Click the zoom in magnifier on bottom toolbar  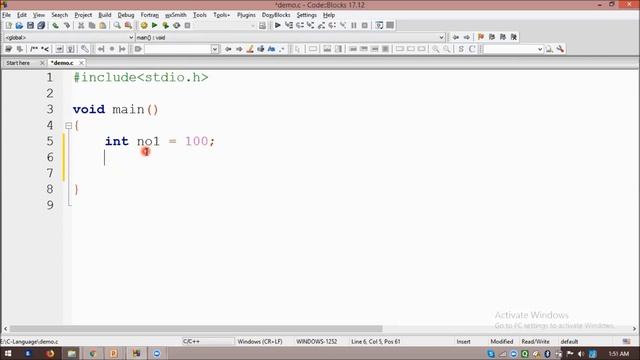pos(436,49)
